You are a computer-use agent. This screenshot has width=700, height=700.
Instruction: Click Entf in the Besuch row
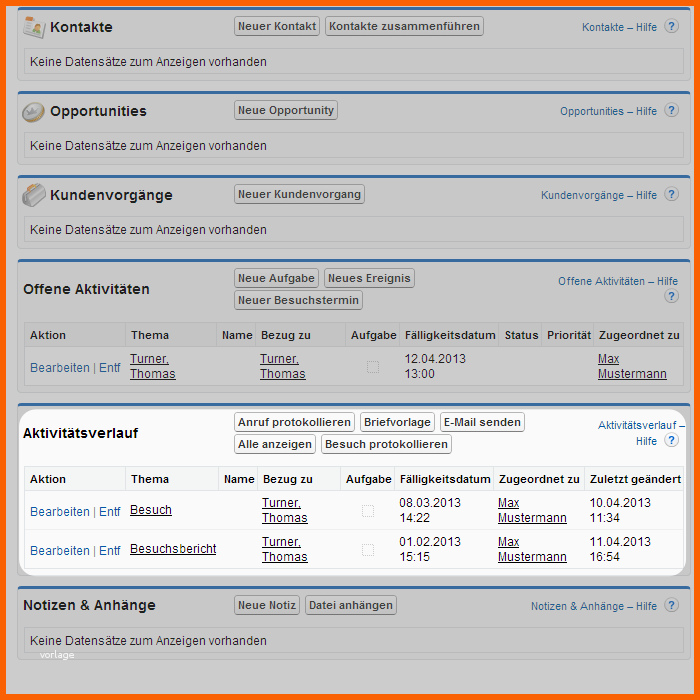coord(109,512)
